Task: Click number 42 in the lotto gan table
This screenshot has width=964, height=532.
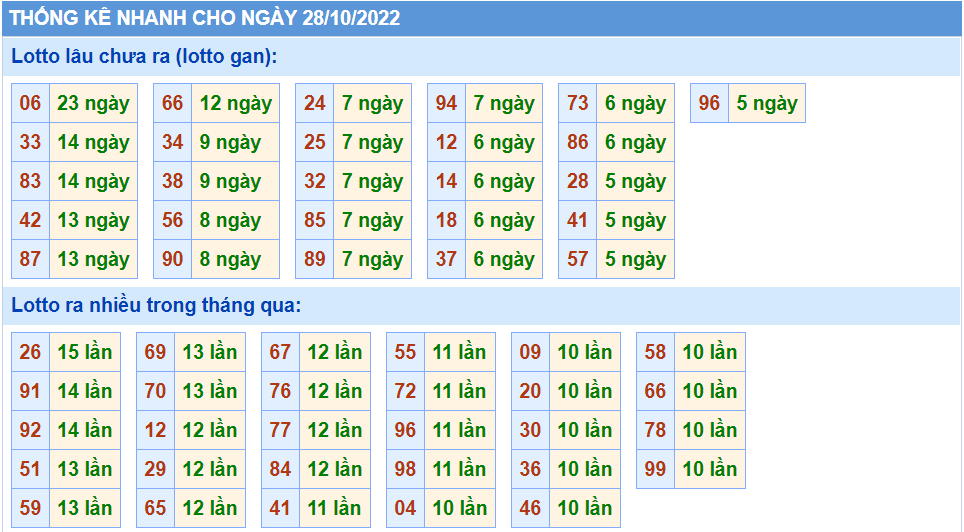Action: click(30, 220)
